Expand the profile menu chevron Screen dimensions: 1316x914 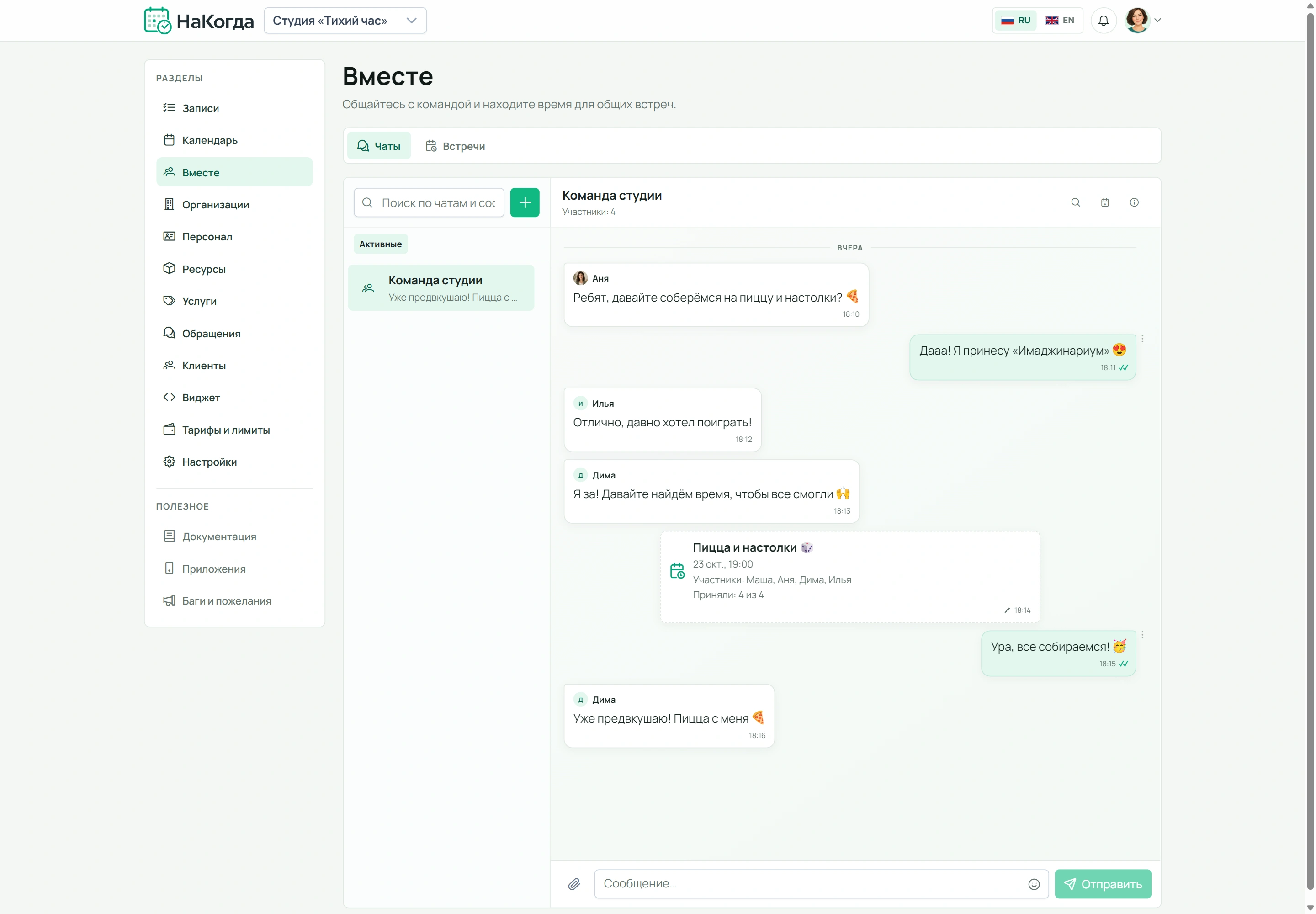click(x=1157, y=21)
